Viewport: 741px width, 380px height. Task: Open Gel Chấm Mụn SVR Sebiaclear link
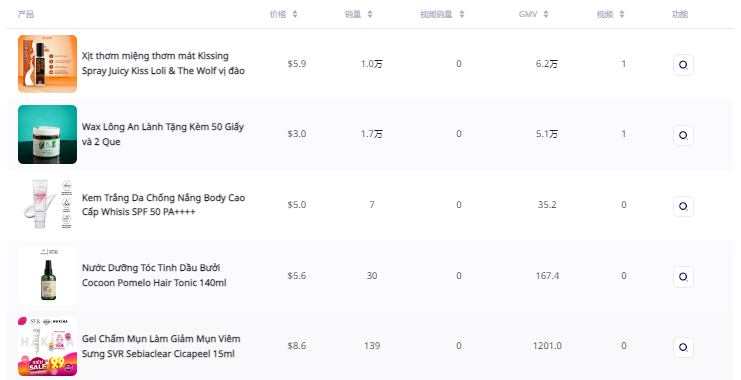[x=161, y=346]
